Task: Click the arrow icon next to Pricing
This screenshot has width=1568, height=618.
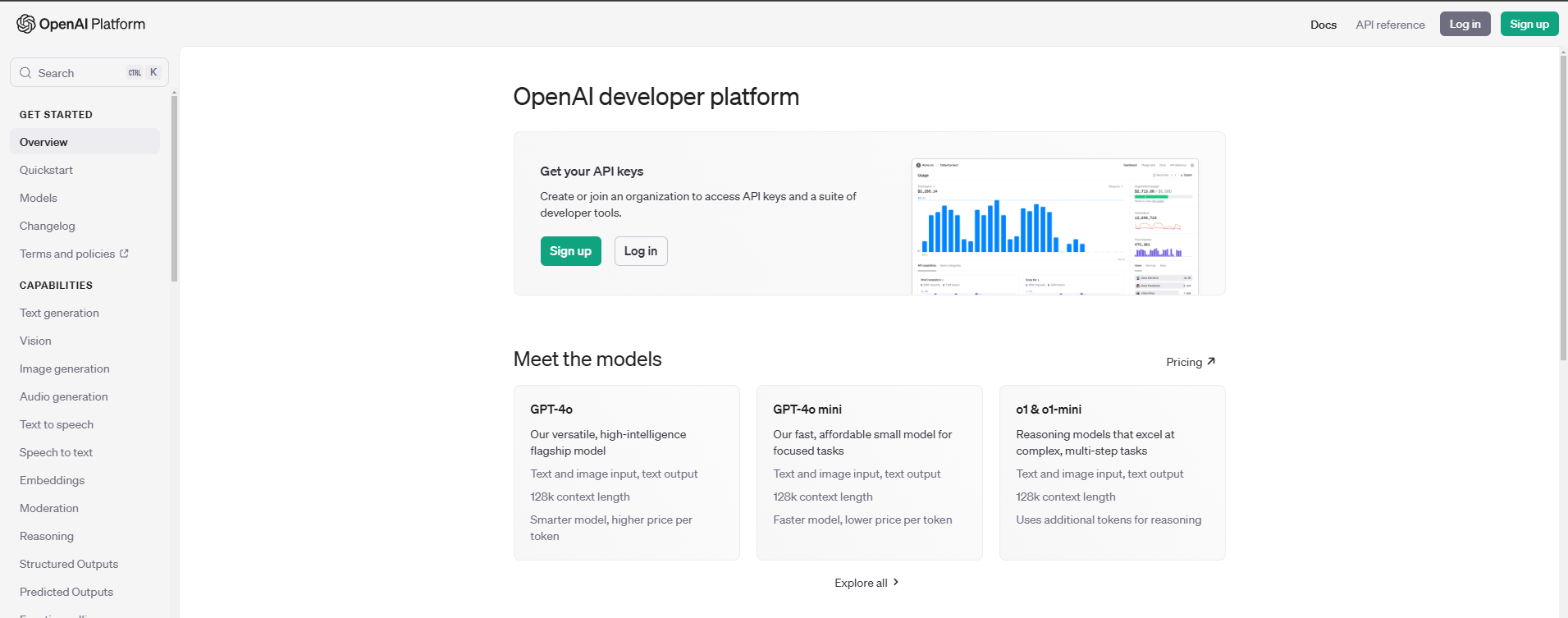Action: click(1211, 361)
